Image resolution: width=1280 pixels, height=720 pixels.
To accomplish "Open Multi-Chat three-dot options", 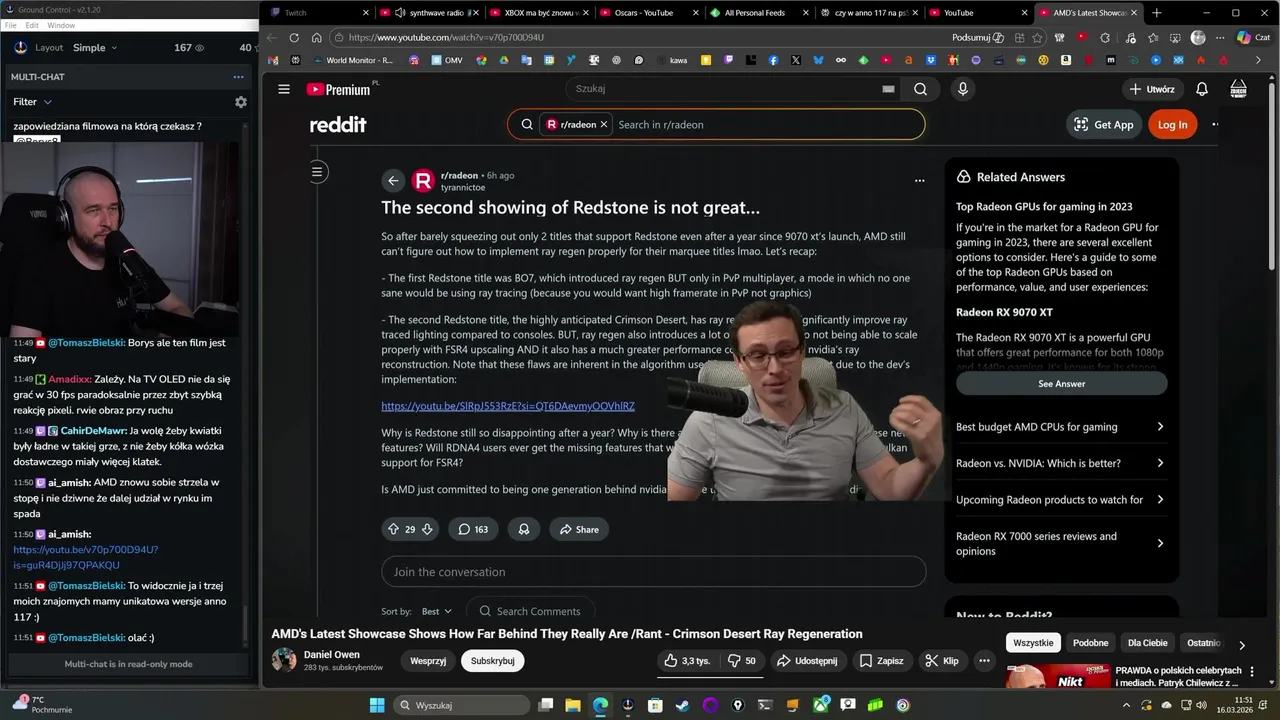I will 238,77.
